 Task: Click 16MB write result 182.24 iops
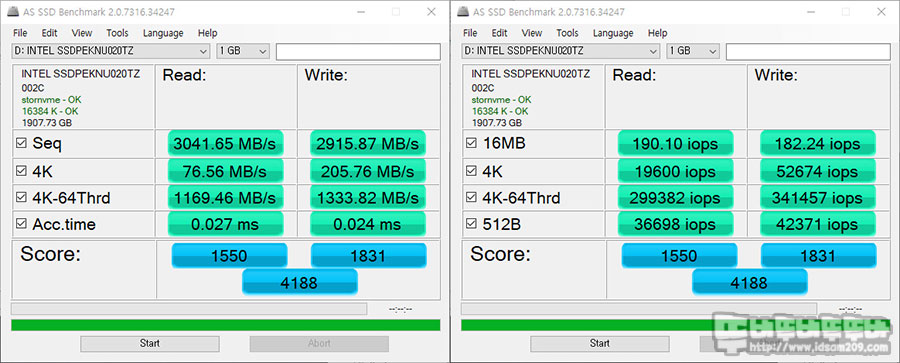818,144
